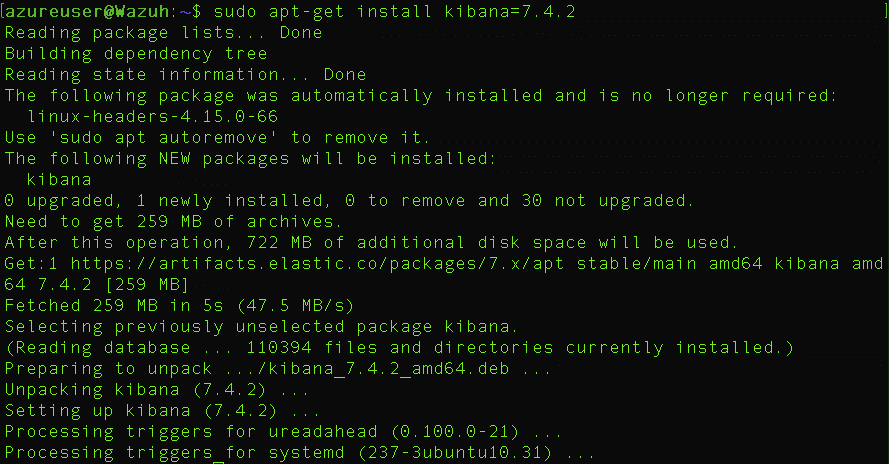Click the command 'sudo apt-get install kibana=7.4.2'

pos(395,11)
